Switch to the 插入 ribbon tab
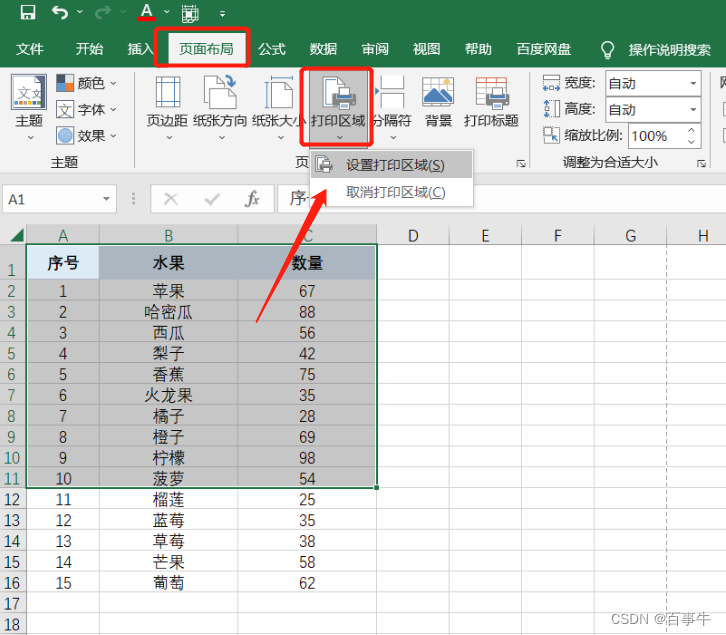 coord(141,49)
